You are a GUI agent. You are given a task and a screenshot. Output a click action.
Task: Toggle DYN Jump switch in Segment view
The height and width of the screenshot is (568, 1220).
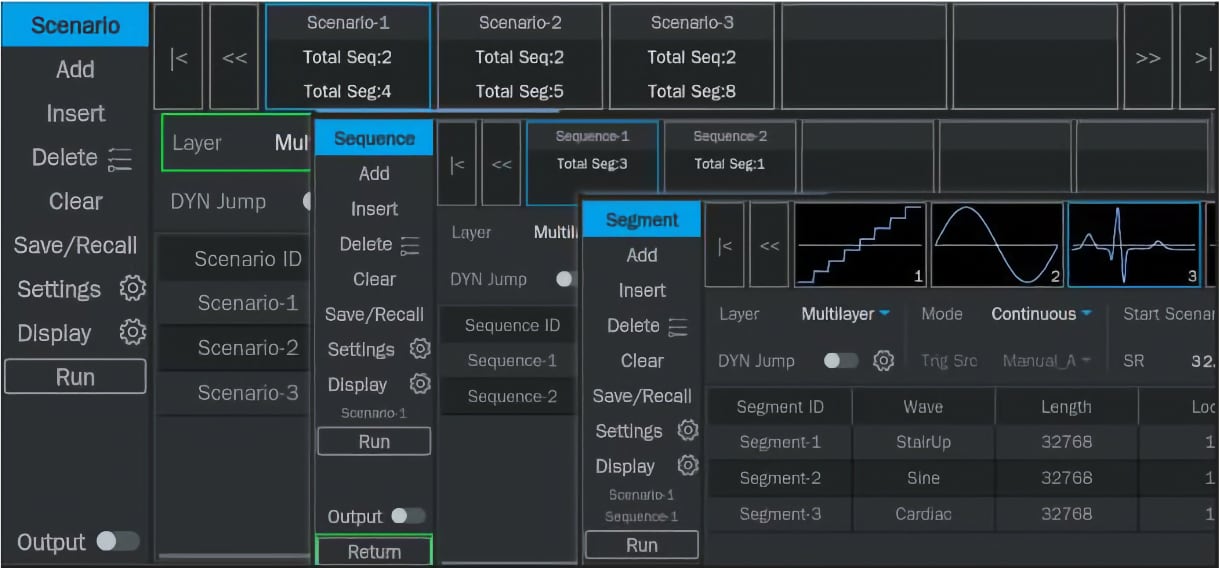[x=840, y=360]
